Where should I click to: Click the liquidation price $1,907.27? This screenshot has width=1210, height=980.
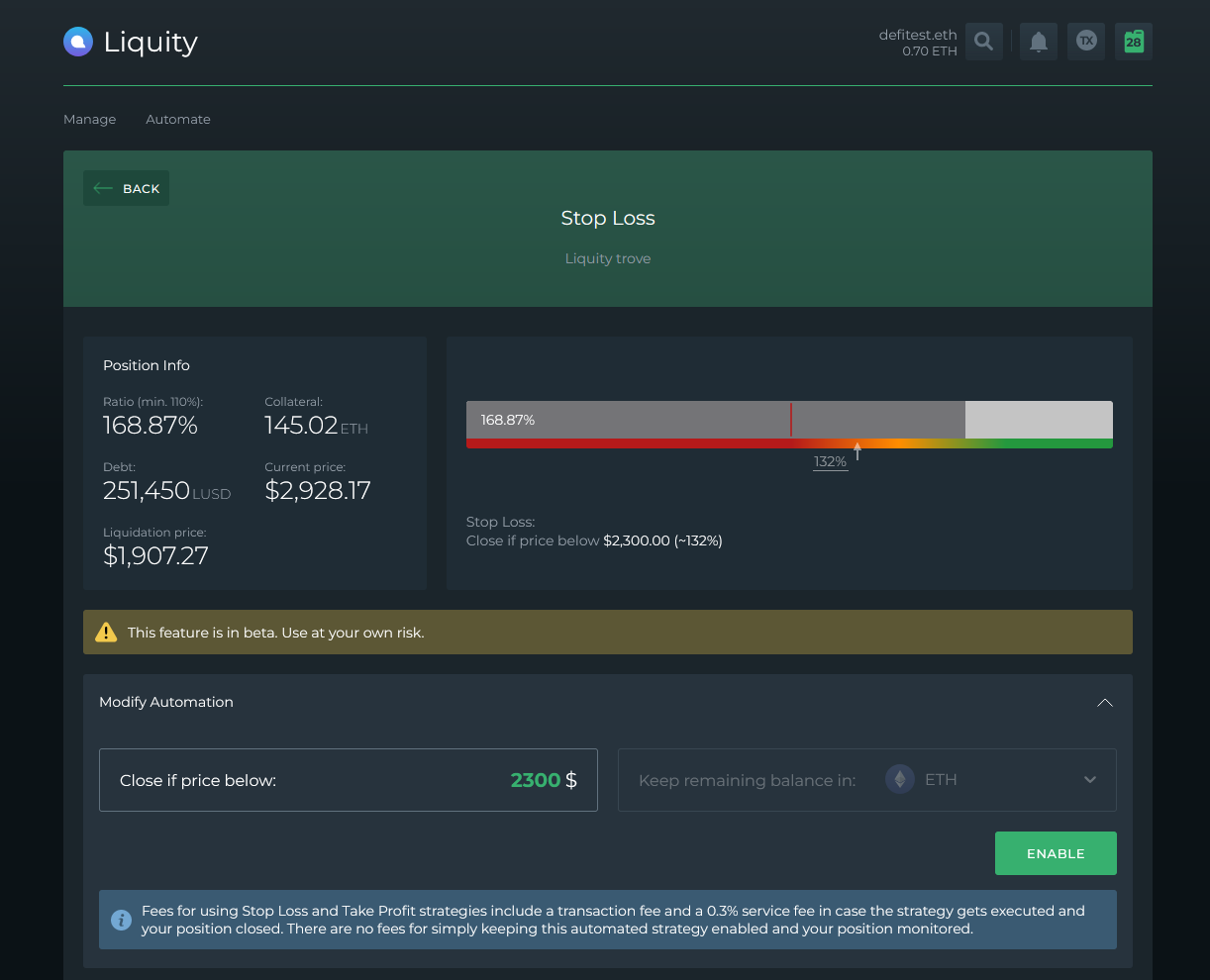[155, 556]
